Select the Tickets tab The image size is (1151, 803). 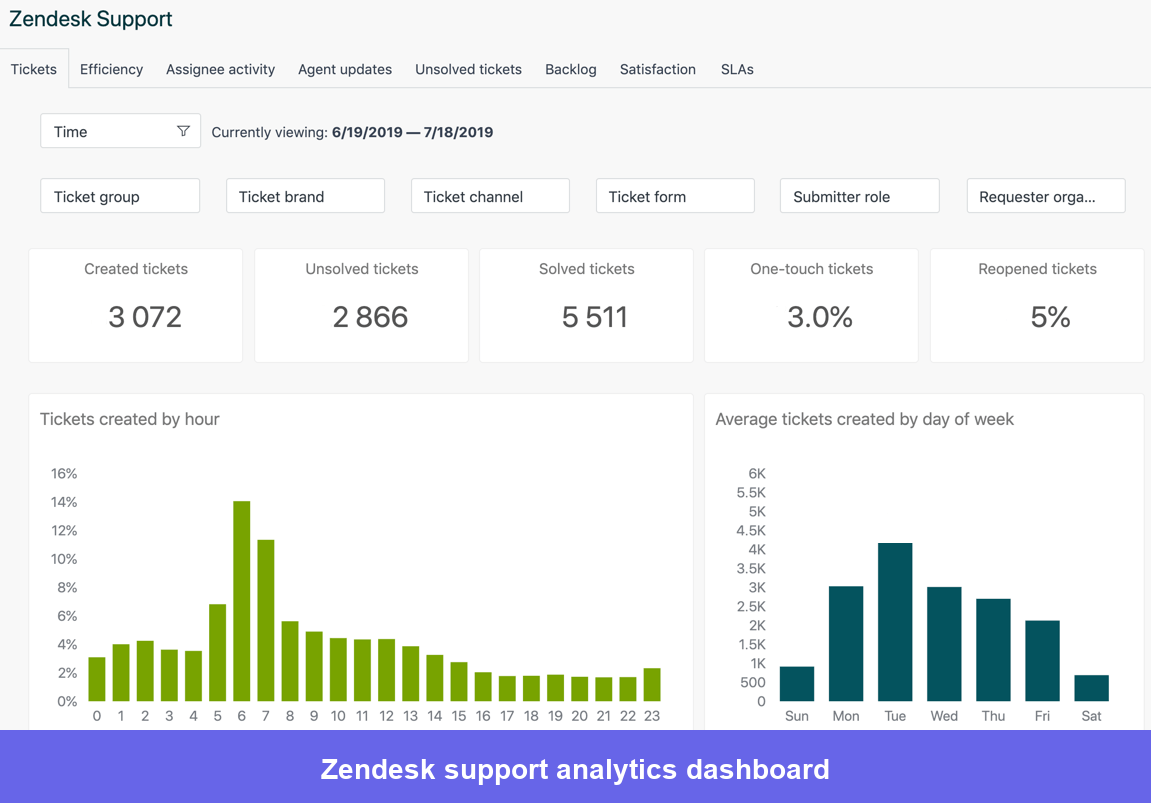pyautogui.click(x=34, y=69)
